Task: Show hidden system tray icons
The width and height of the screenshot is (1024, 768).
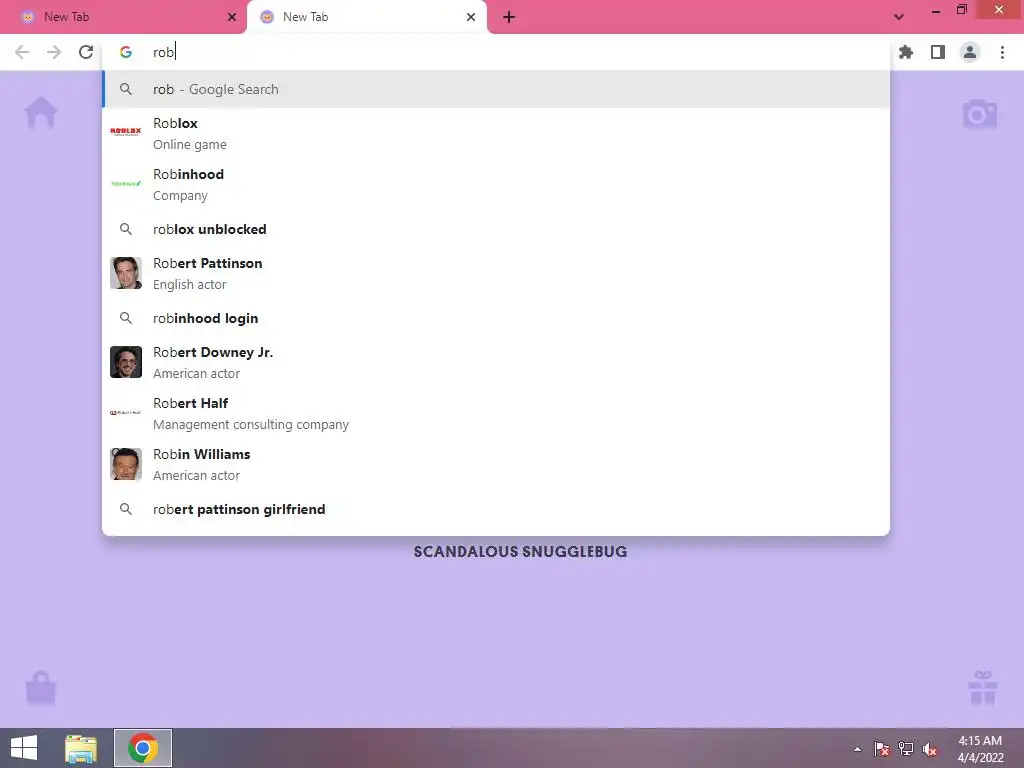Action: coord(857,749)
